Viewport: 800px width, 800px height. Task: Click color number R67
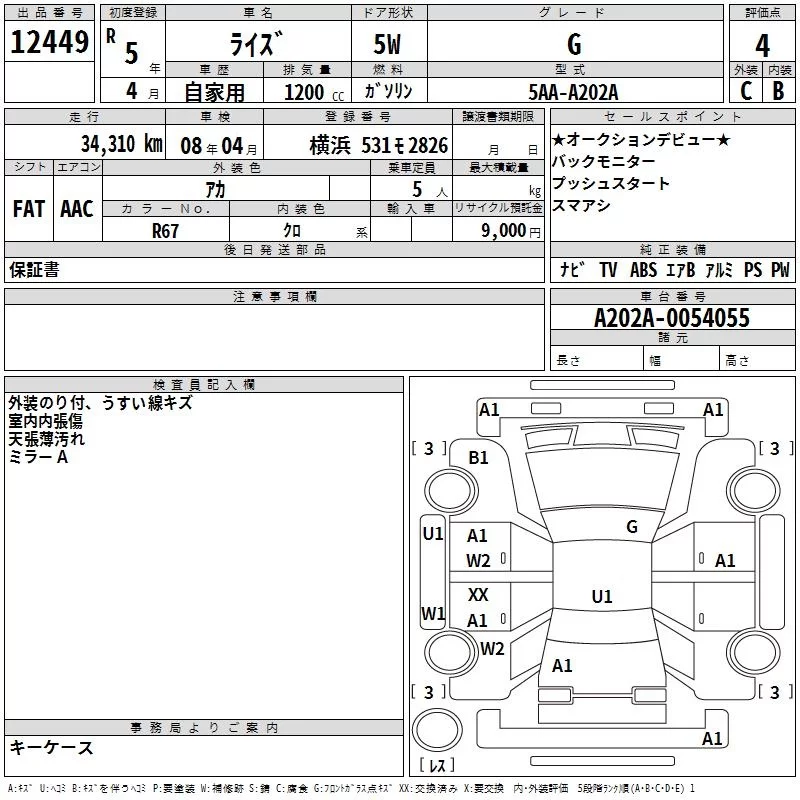(x=165, y=231)
